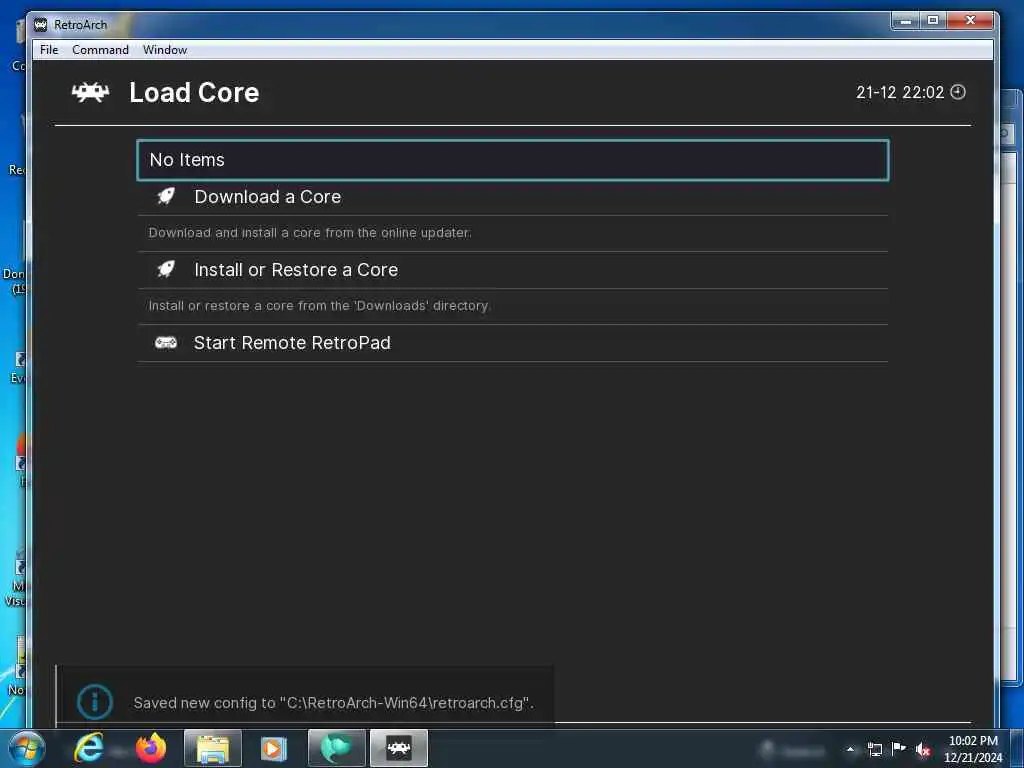
Task: Show hidden system tray icons
Action: tap(850, 750)
